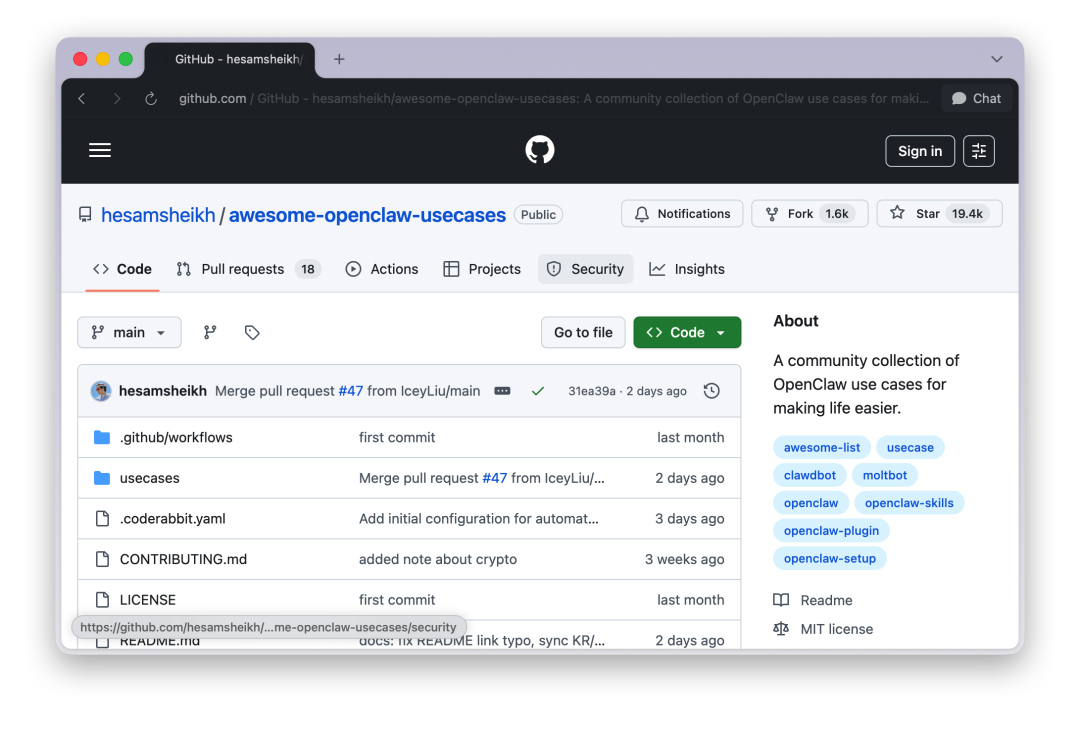Switch to the Pull requests tab
1080x729 pixels.
click(248, 269)
